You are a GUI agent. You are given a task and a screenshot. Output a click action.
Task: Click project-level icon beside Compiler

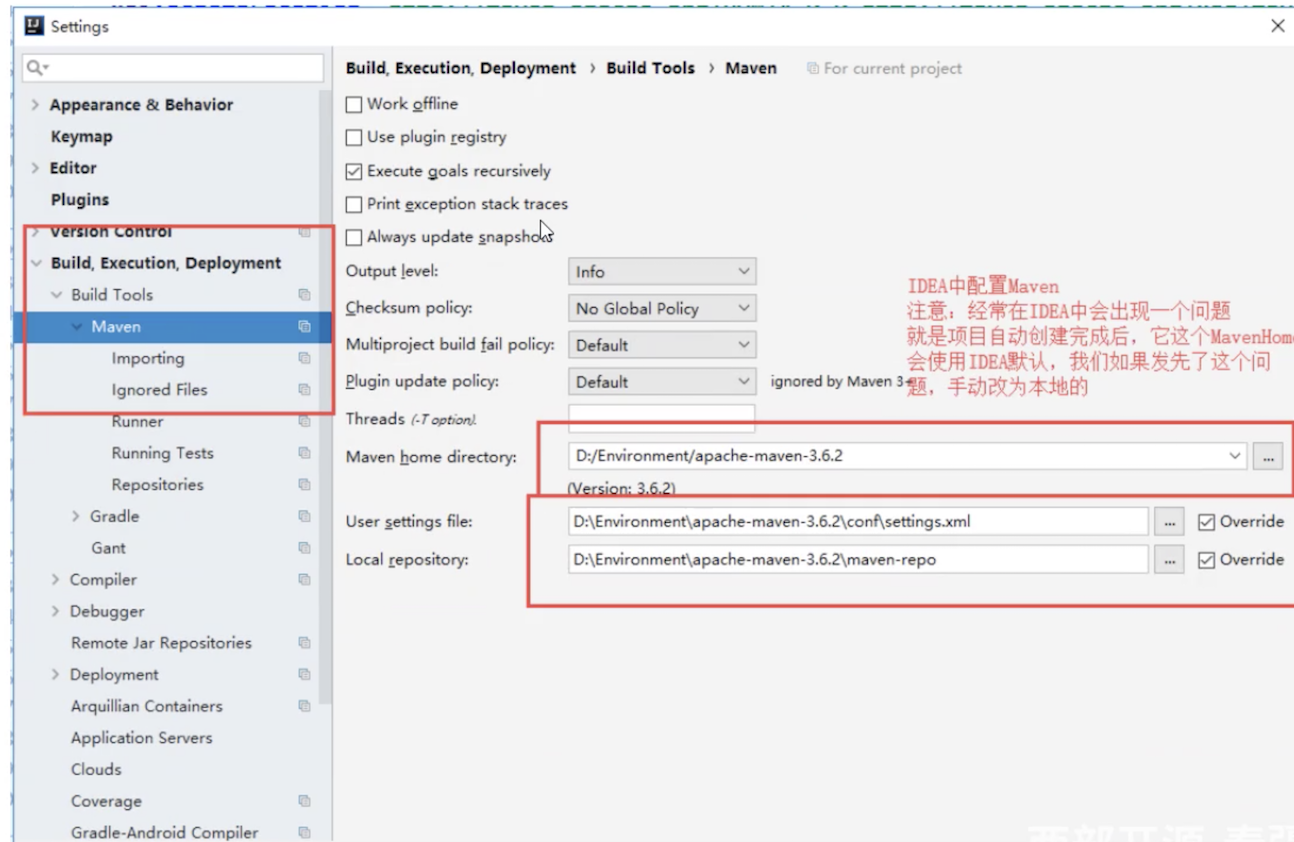(304, 580)
